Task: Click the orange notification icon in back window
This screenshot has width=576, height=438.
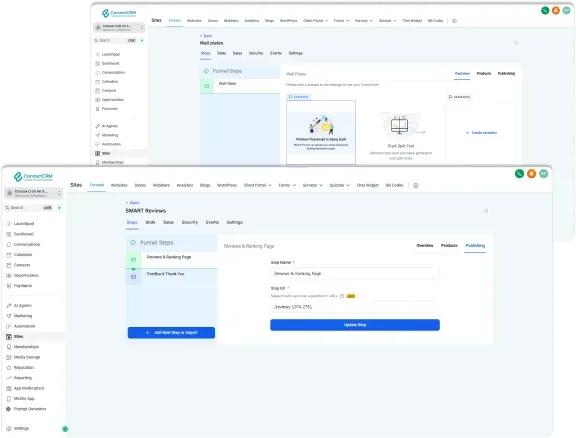Action: coord(556,10)
